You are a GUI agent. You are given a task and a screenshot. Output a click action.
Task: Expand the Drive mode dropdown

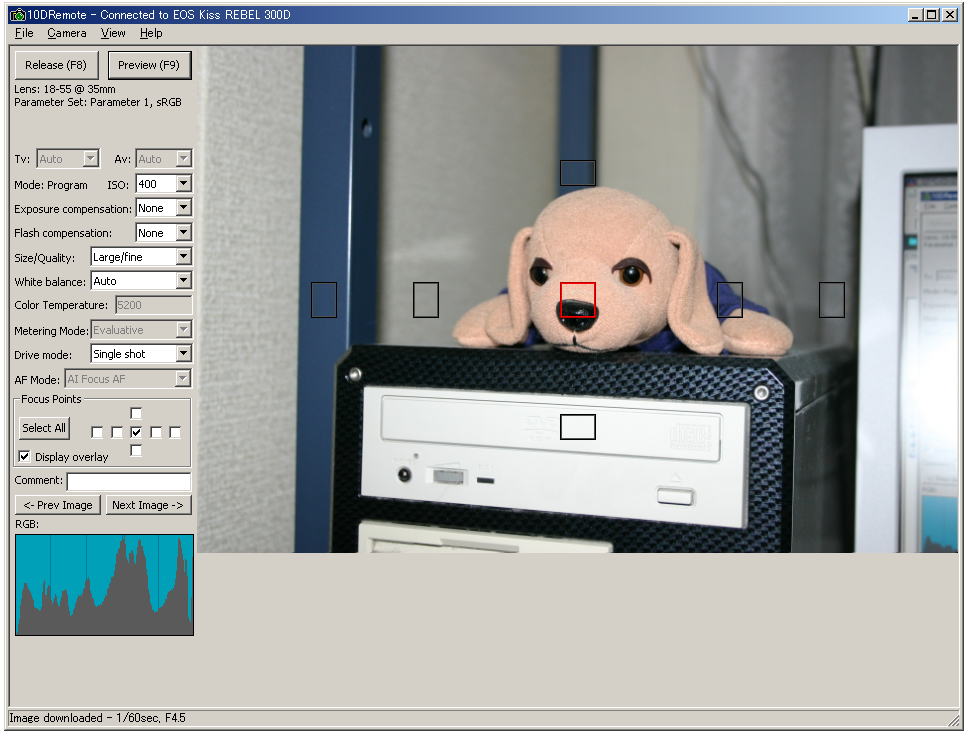tap(183, 354)
